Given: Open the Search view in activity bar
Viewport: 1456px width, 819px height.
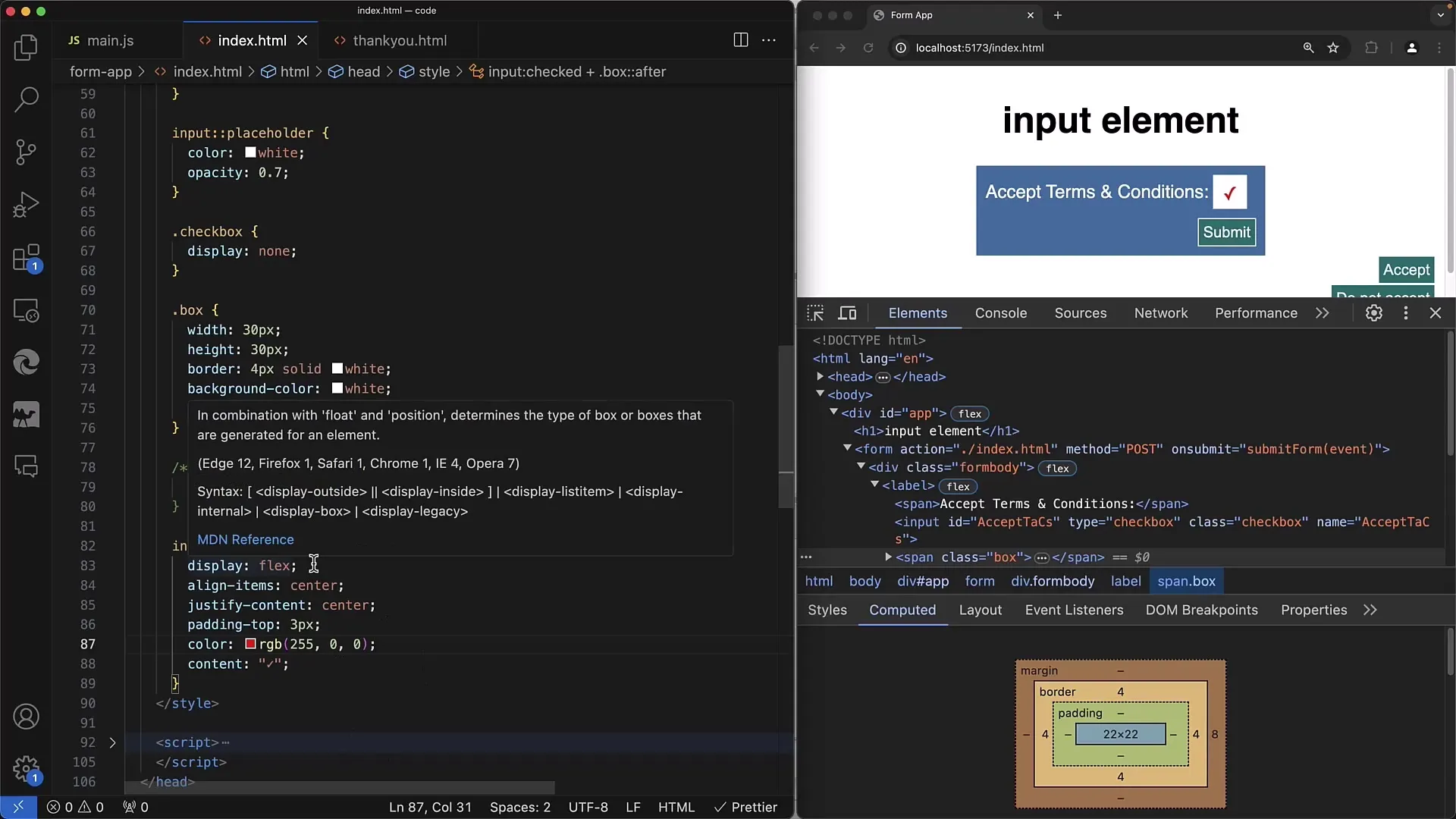Looking at the screenshot, I should coord(26,99).
